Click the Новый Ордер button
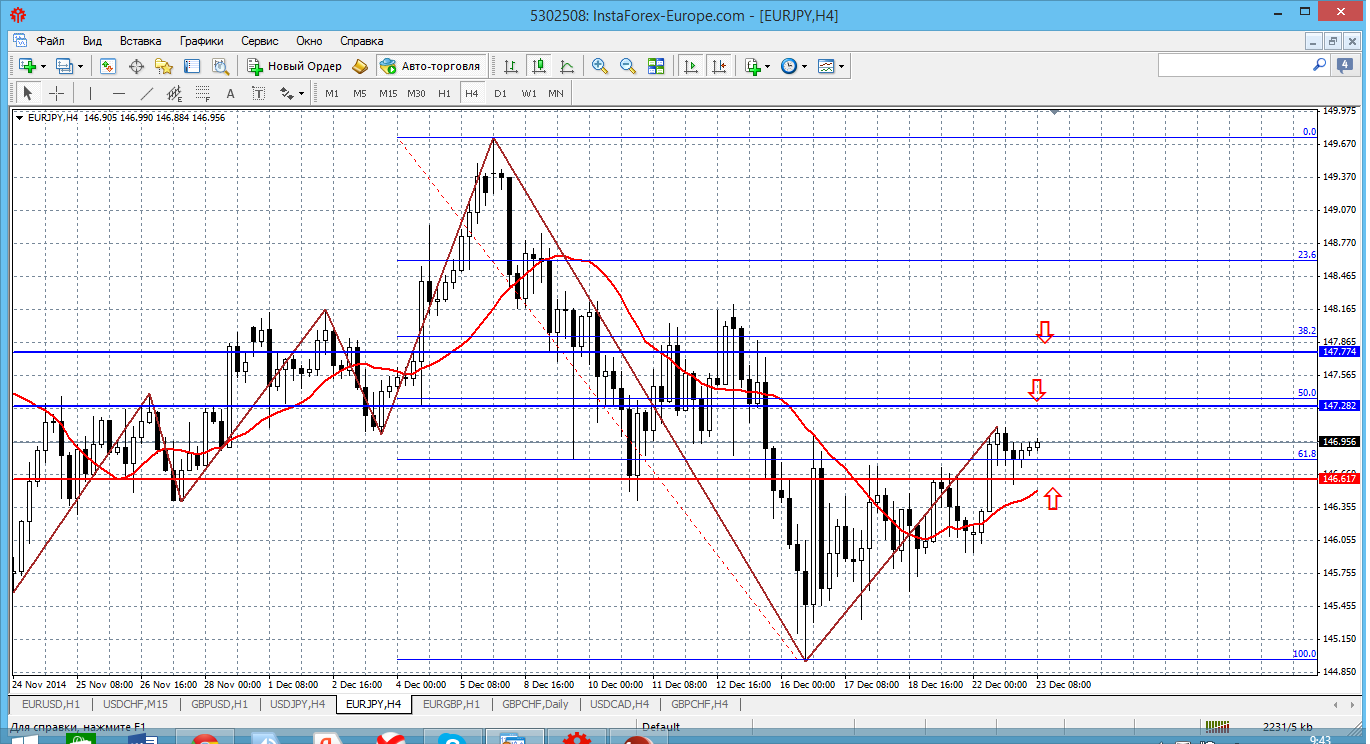This screenshot has height=744, width=1370. (x=294, y=66)
